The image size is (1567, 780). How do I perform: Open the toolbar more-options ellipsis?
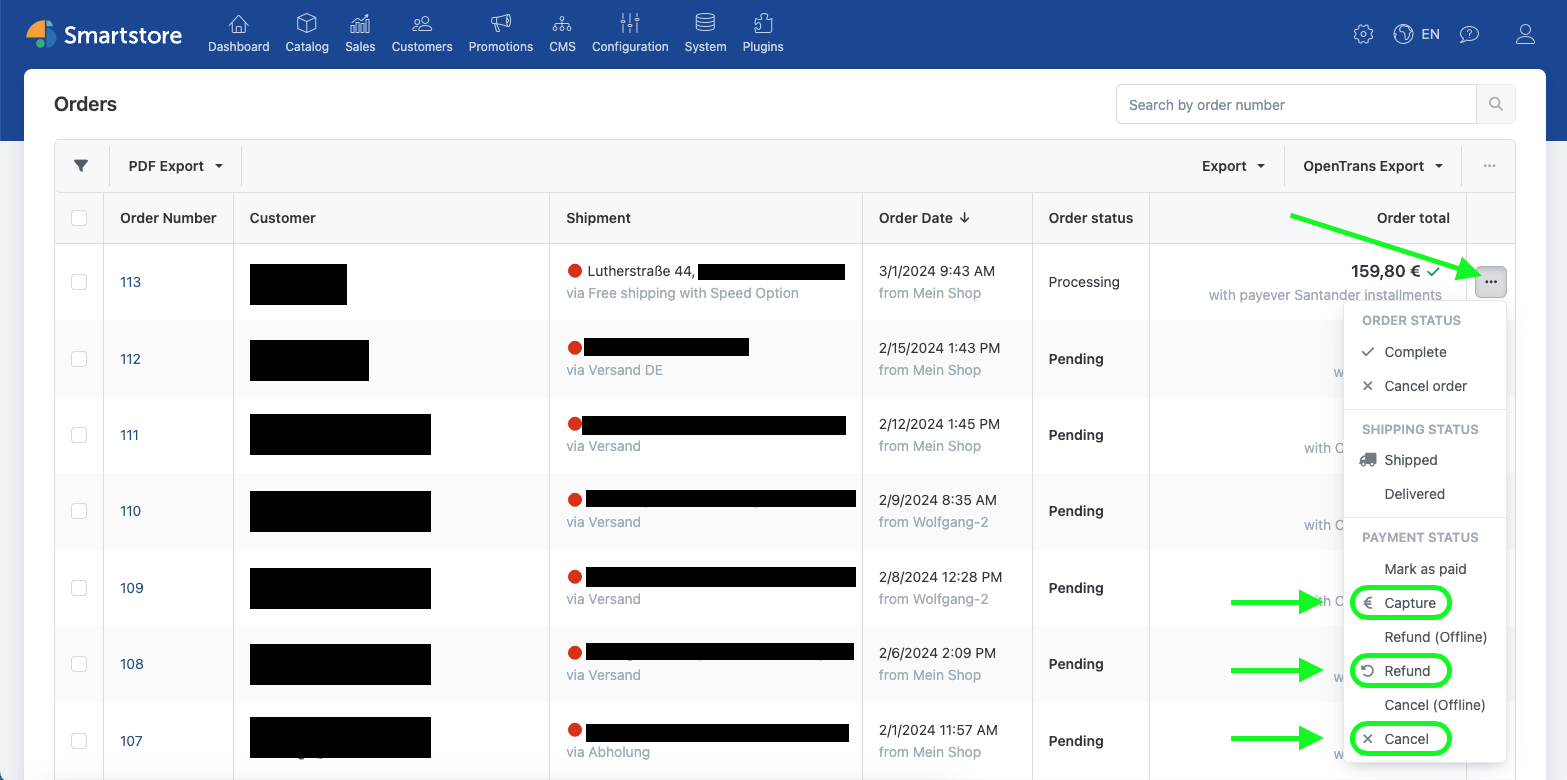1489,166
